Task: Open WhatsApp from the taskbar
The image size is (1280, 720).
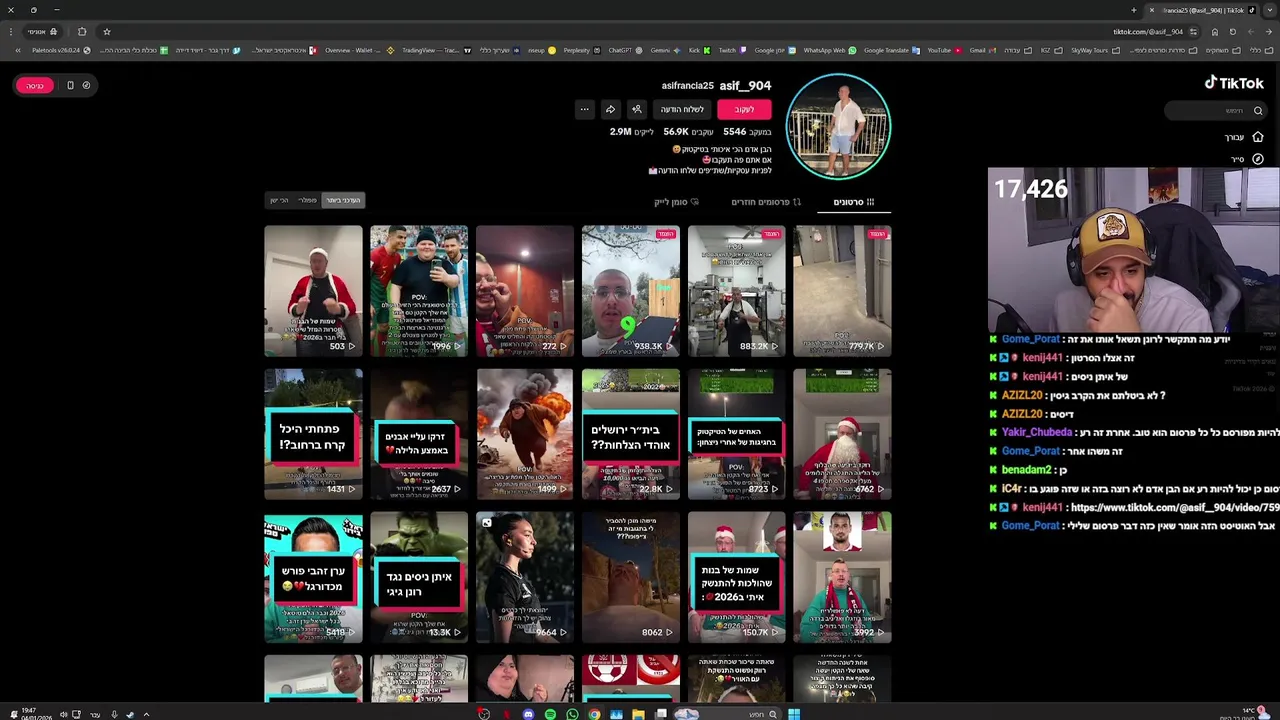Action: point(572,714)
